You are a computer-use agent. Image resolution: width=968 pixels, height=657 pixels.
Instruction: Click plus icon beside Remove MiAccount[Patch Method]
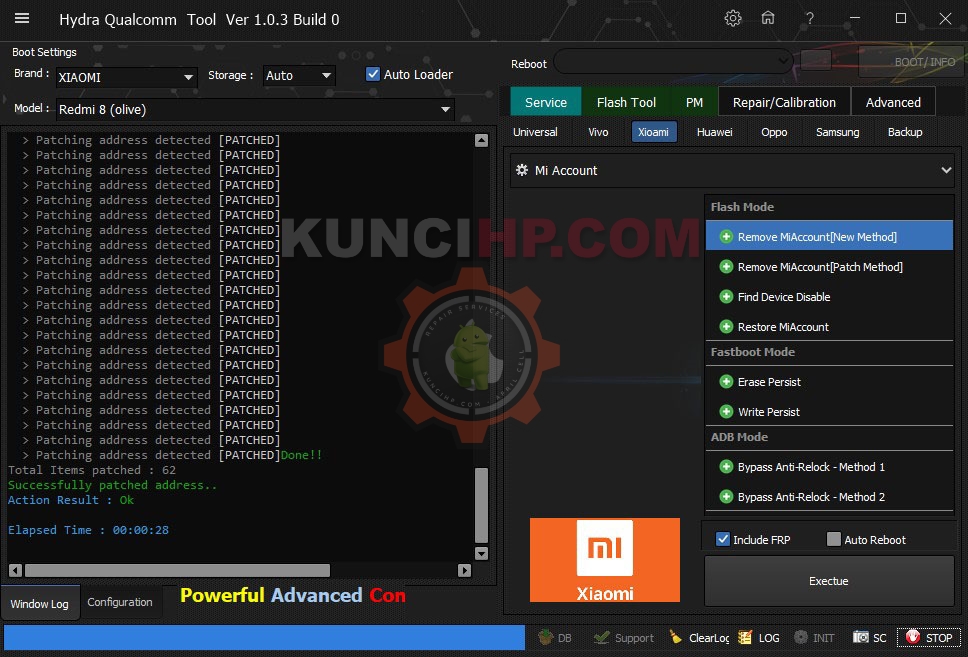click(x=727, y=267)
